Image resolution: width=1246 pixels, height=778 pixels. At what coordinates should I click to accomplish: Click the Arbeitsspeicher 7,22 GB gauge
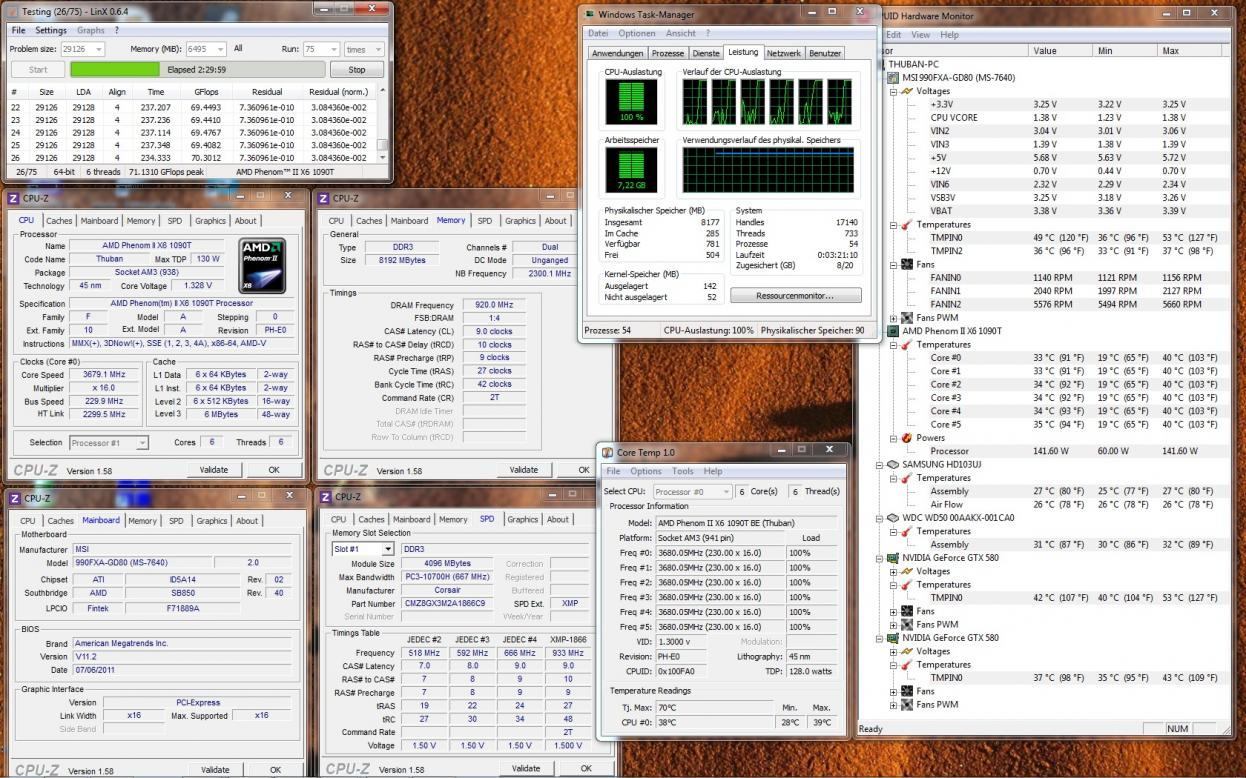click(x=631, y=170)
